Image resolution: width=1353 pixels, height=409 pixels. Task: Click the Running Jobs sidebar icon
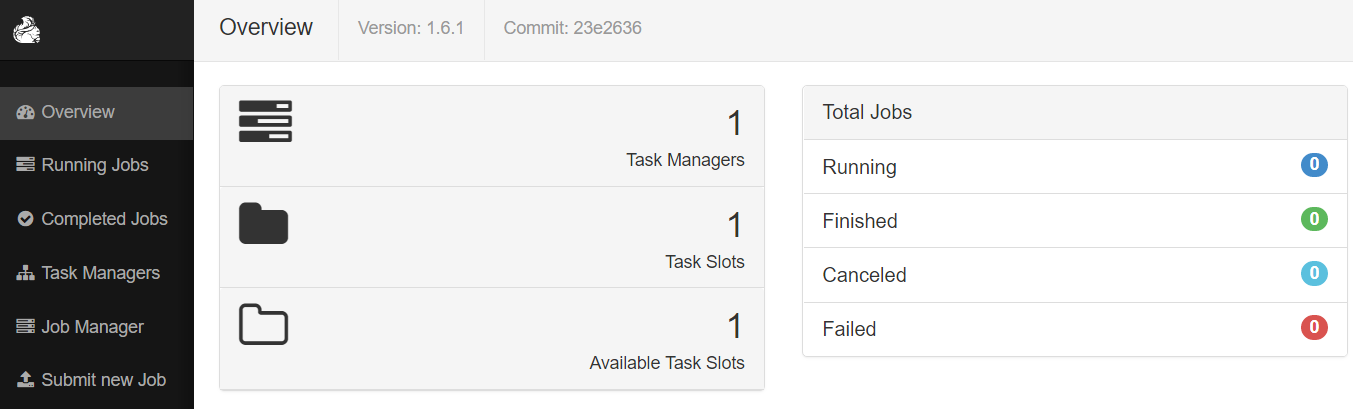click(26, 165)
